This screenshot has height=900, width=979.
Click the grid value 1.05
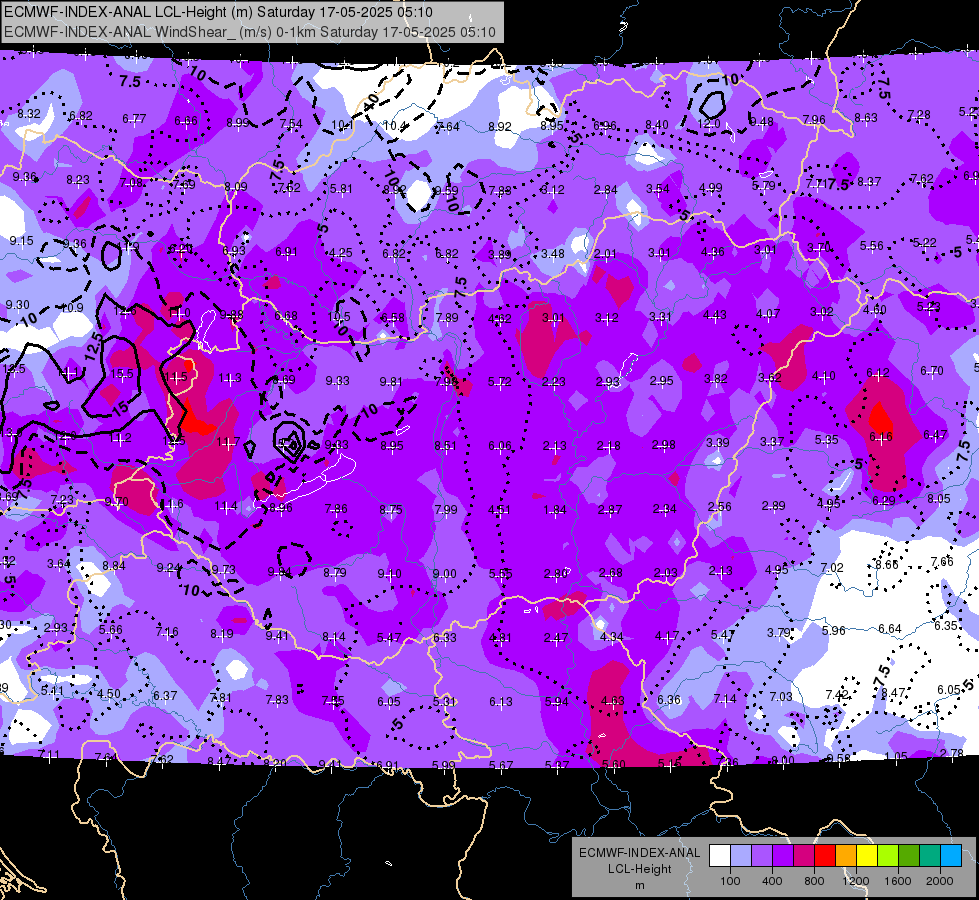pos(895,756)
